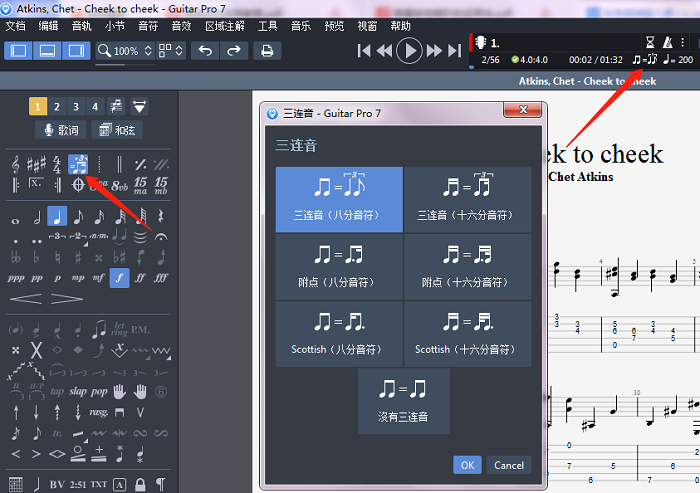Open the key signature tool

37,163
